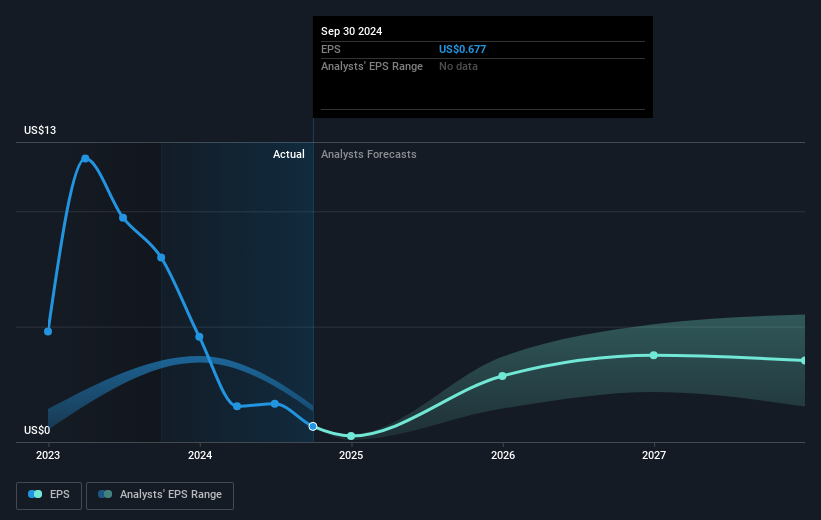Click the forecast data point at 2025
The image size is (821, 520).
click(x=351, y=436)
